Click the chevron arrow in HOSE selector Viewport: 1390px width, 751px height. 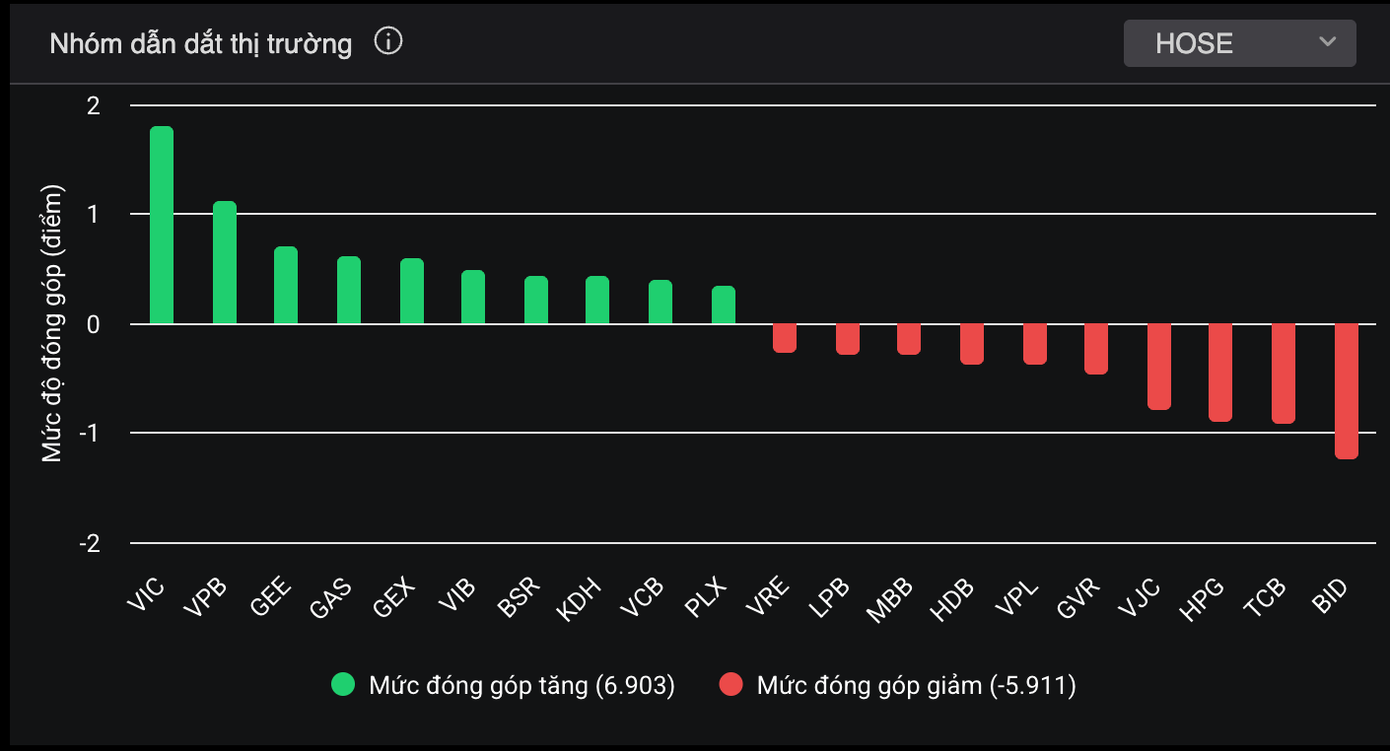[1327, 42]
